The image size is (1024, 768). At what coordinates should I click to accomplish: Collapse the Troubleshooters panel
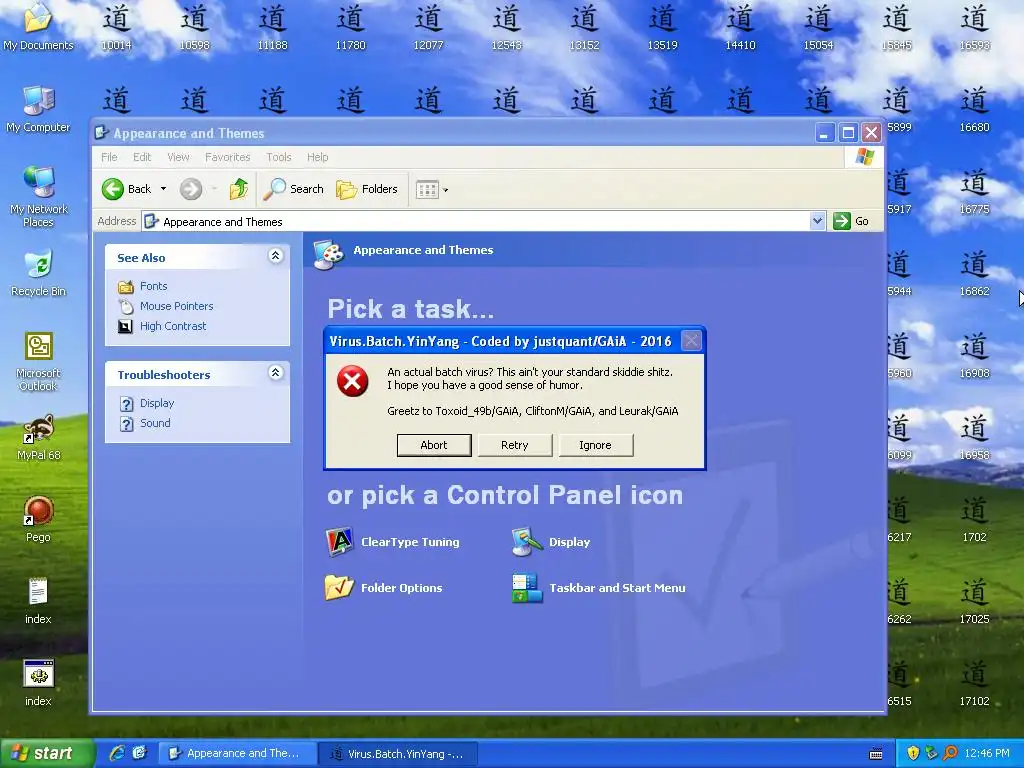coord(276,373)
